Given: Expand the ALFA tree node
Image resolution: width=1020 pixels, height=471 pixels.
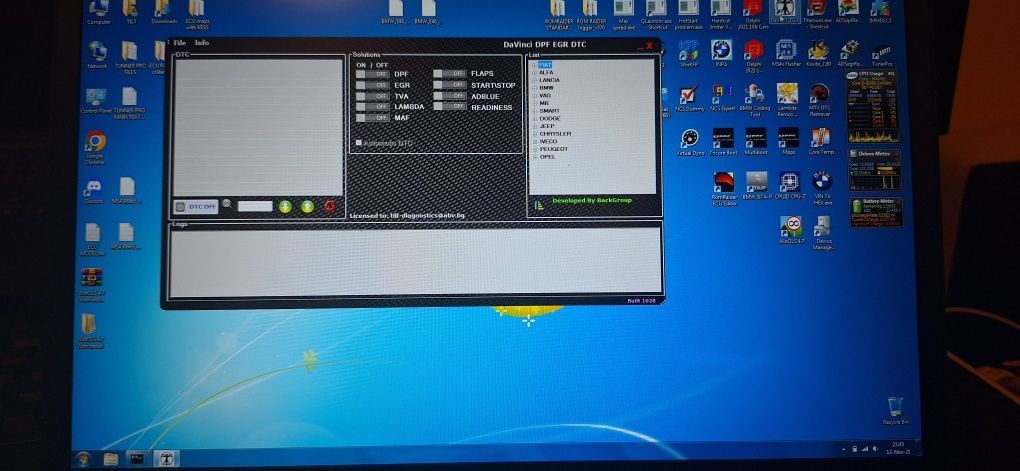Looking at the screenshot, I should pyautogui.click(x=535, y=72).
